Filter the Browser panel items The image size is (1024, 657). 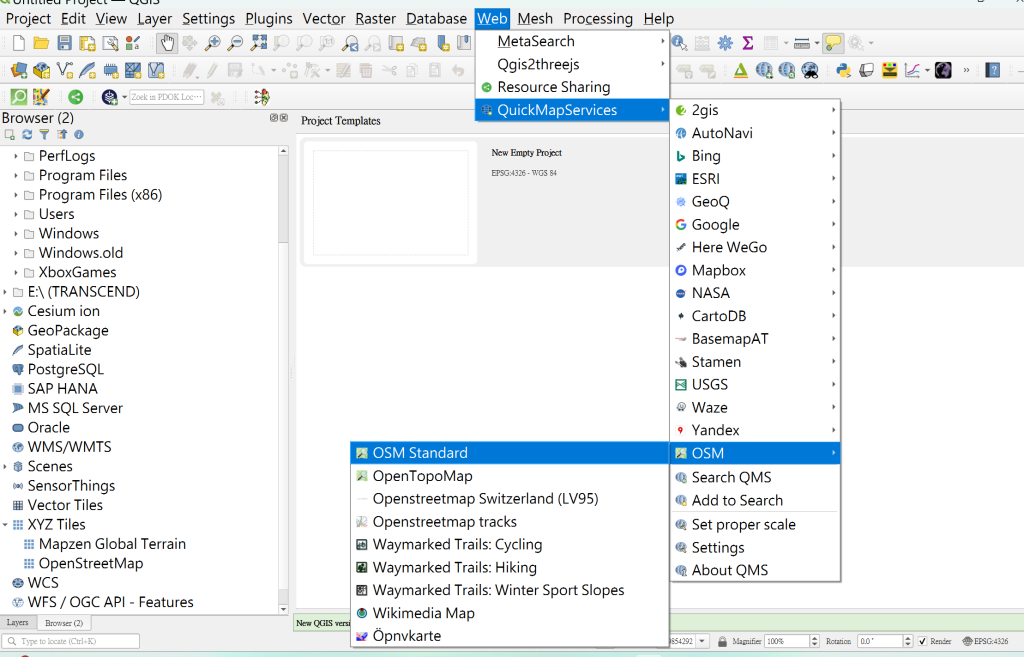[x=44, y=135]
